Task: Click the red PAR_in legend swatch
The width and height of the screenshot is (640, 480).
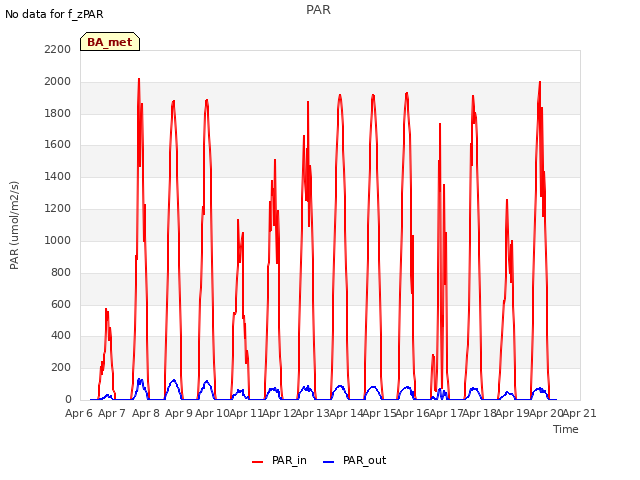Action: click(x=258, y=462)
